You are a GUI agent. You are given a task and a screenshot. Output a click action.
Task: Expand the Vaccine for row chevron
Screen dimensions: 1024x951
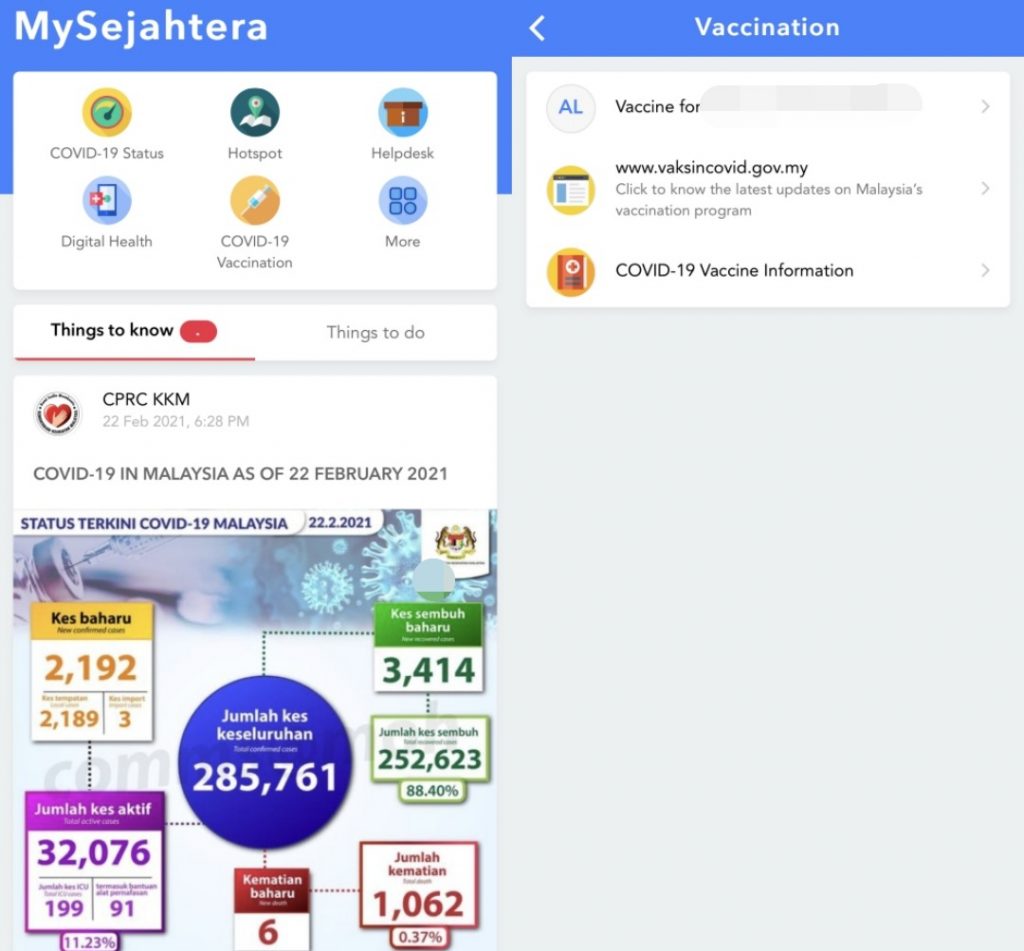click(985, 106)
